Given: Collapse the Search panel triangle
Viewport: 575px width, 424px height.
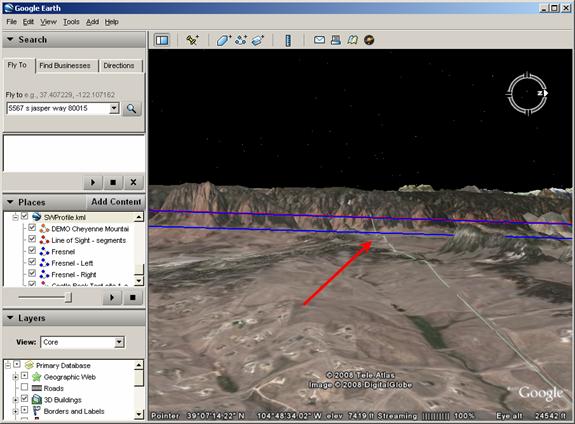Looking at the screenshot, I should [10, 39].
